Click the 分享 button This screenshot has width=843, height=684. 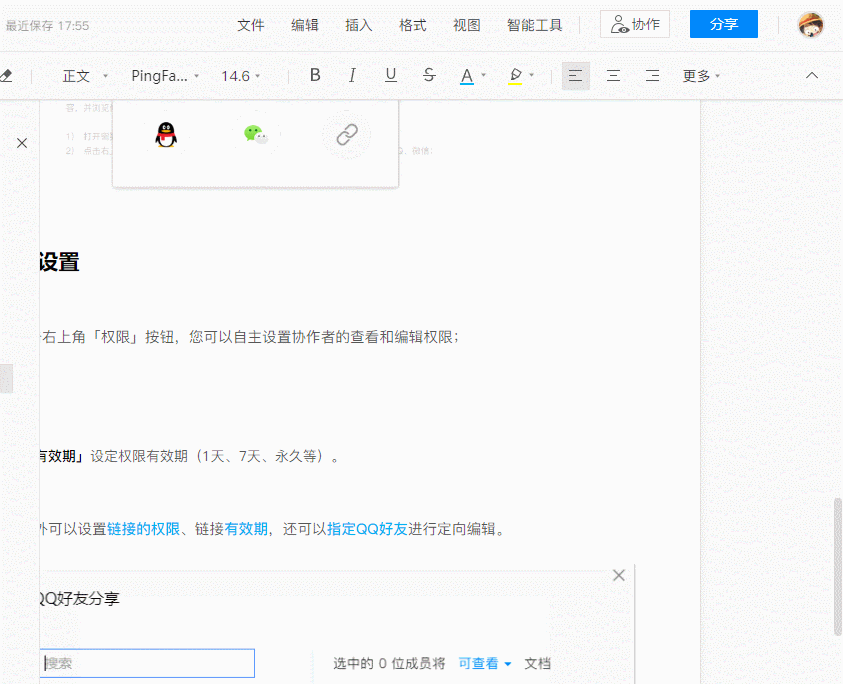point(723,24)
